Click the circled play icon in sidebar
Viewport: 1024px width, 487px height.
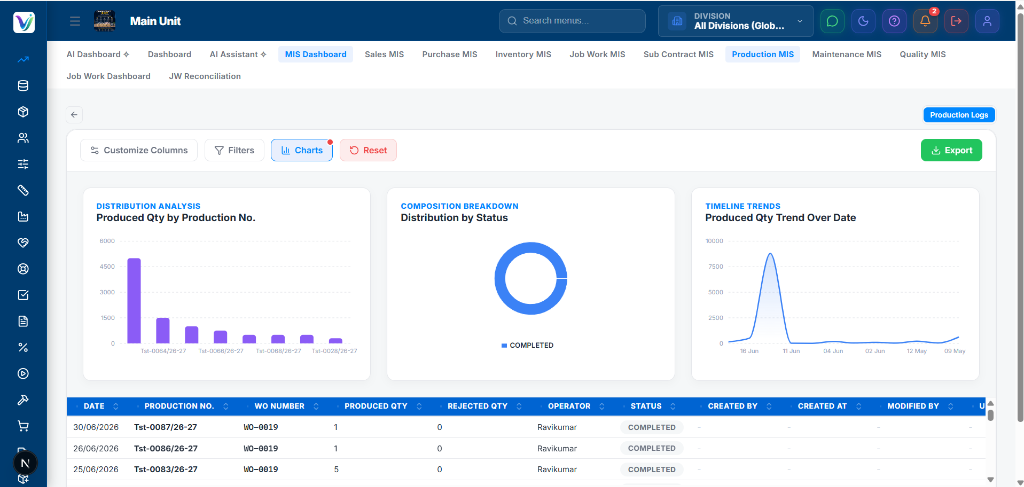click(24, 373)
